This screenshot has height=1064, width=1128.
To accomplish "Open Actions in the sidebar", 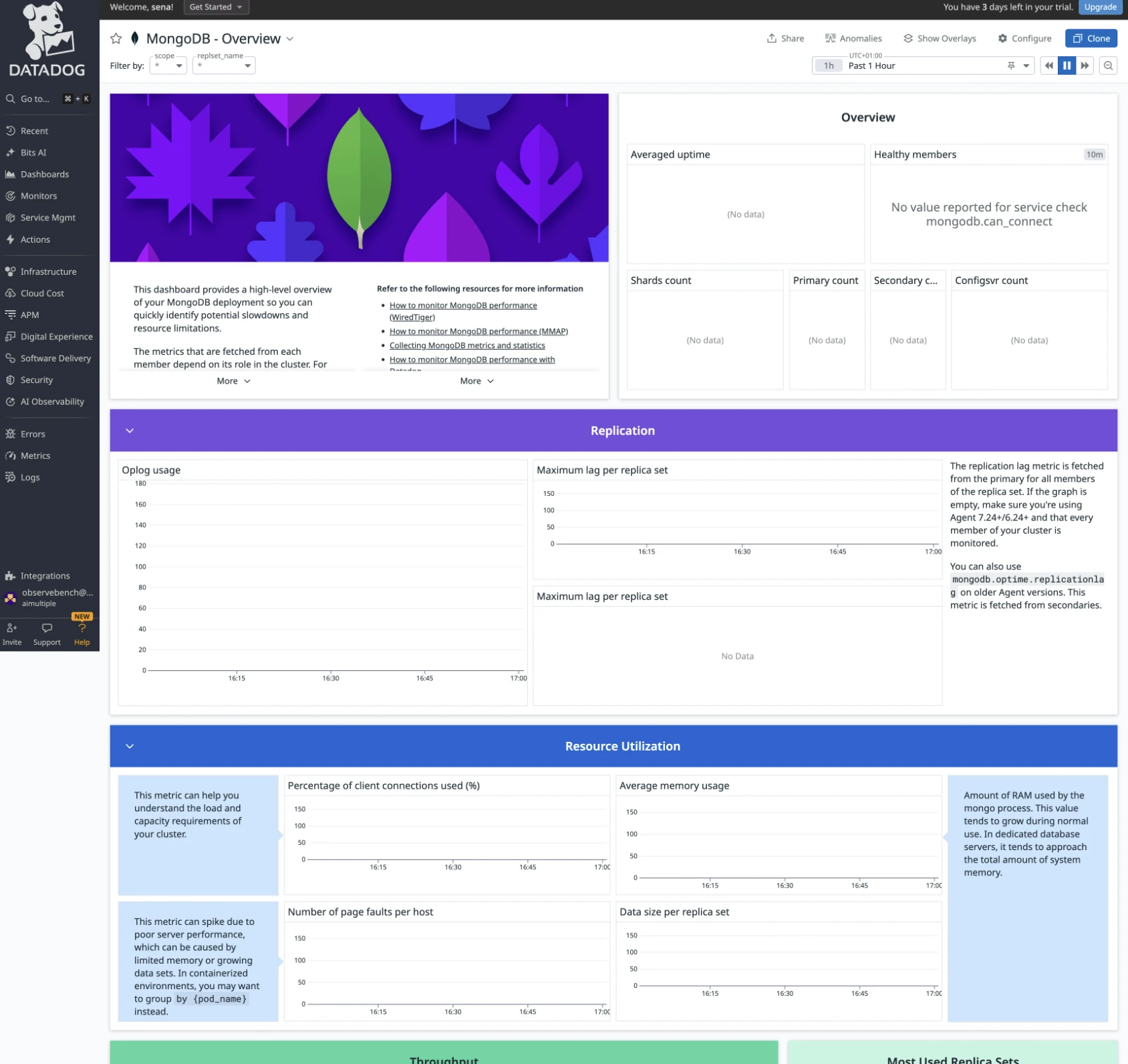I will click(x=35, y=240).
